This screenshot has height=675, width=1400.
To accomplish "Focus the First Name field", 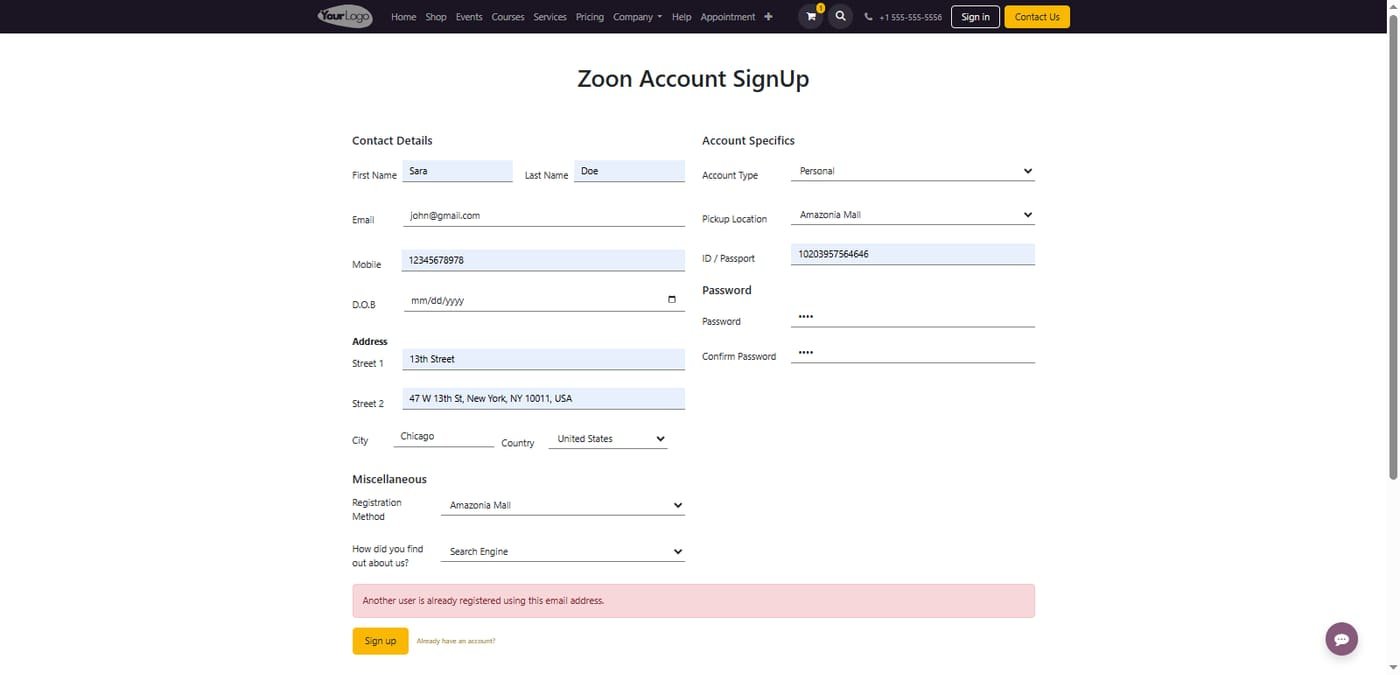I will pos(457,171).
